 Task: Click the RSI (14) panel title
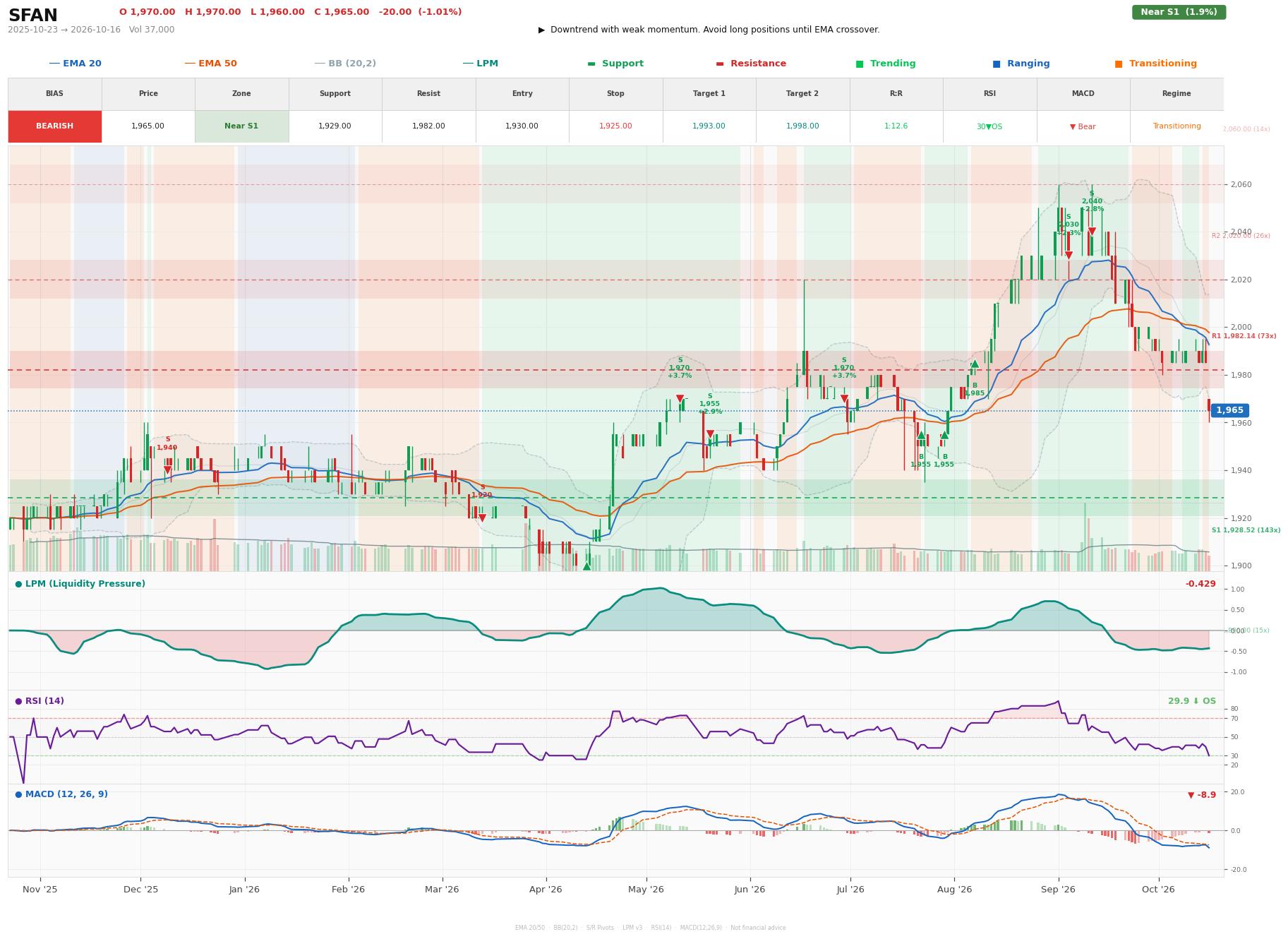40,701
